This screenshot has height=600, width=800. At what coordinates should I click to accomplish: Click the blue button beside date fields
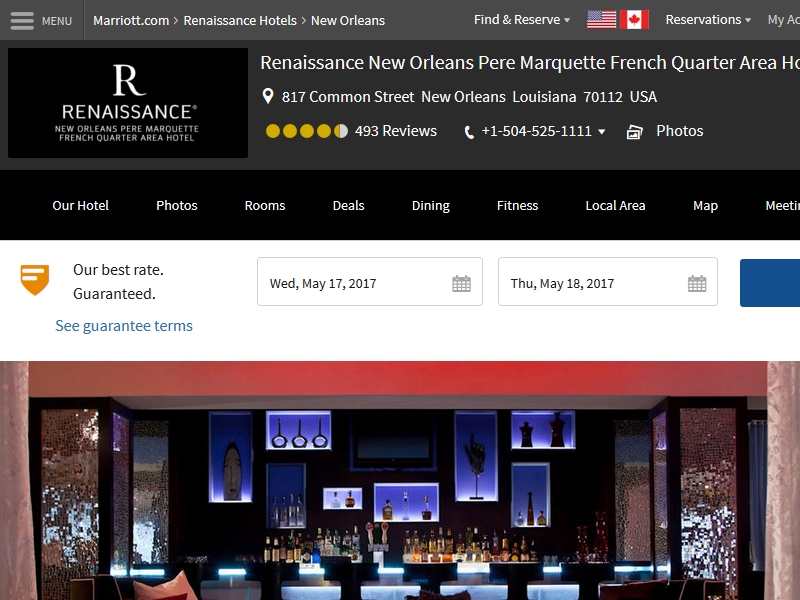pyautogui.click(x=770, y=283)
